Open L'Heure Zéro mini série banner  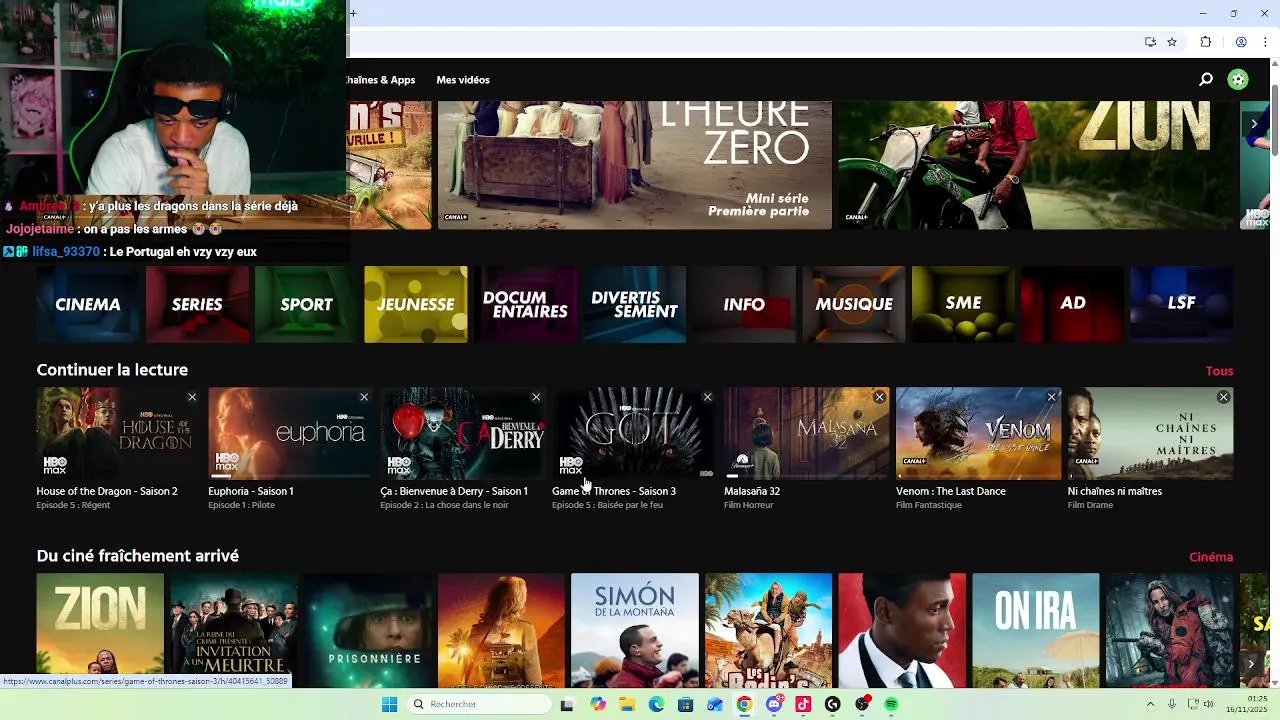click(x=635, y=165)
